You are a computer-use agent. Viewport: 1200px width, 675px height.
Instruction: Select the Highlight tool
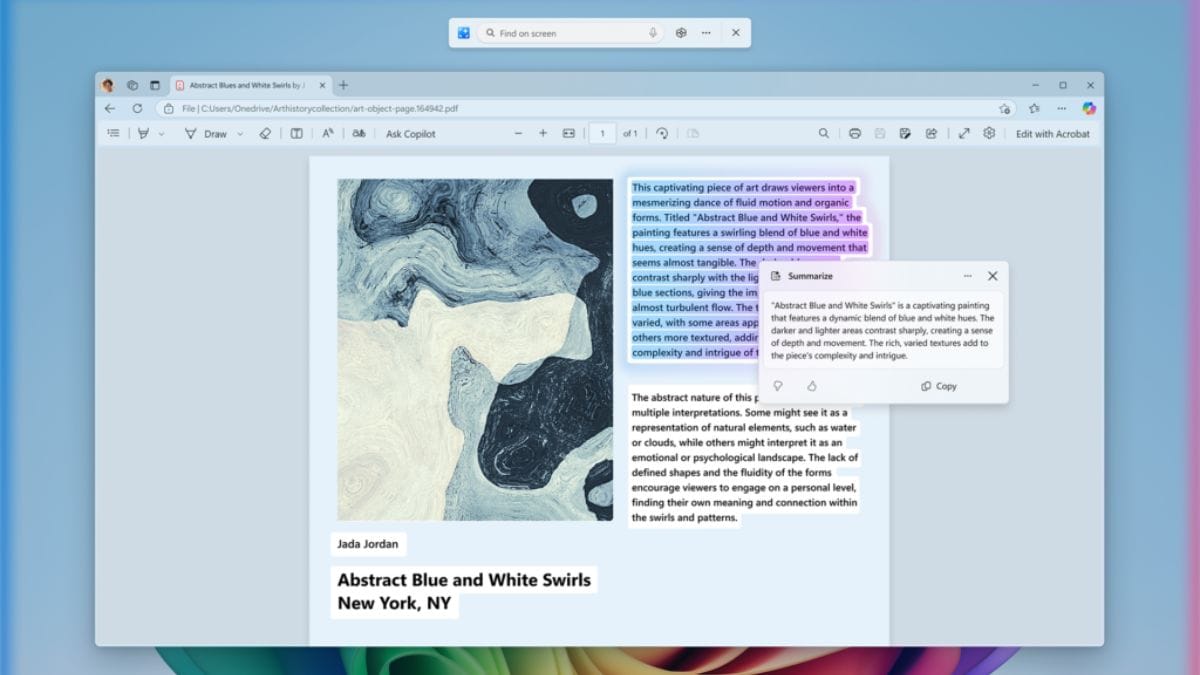click(144, 133)
